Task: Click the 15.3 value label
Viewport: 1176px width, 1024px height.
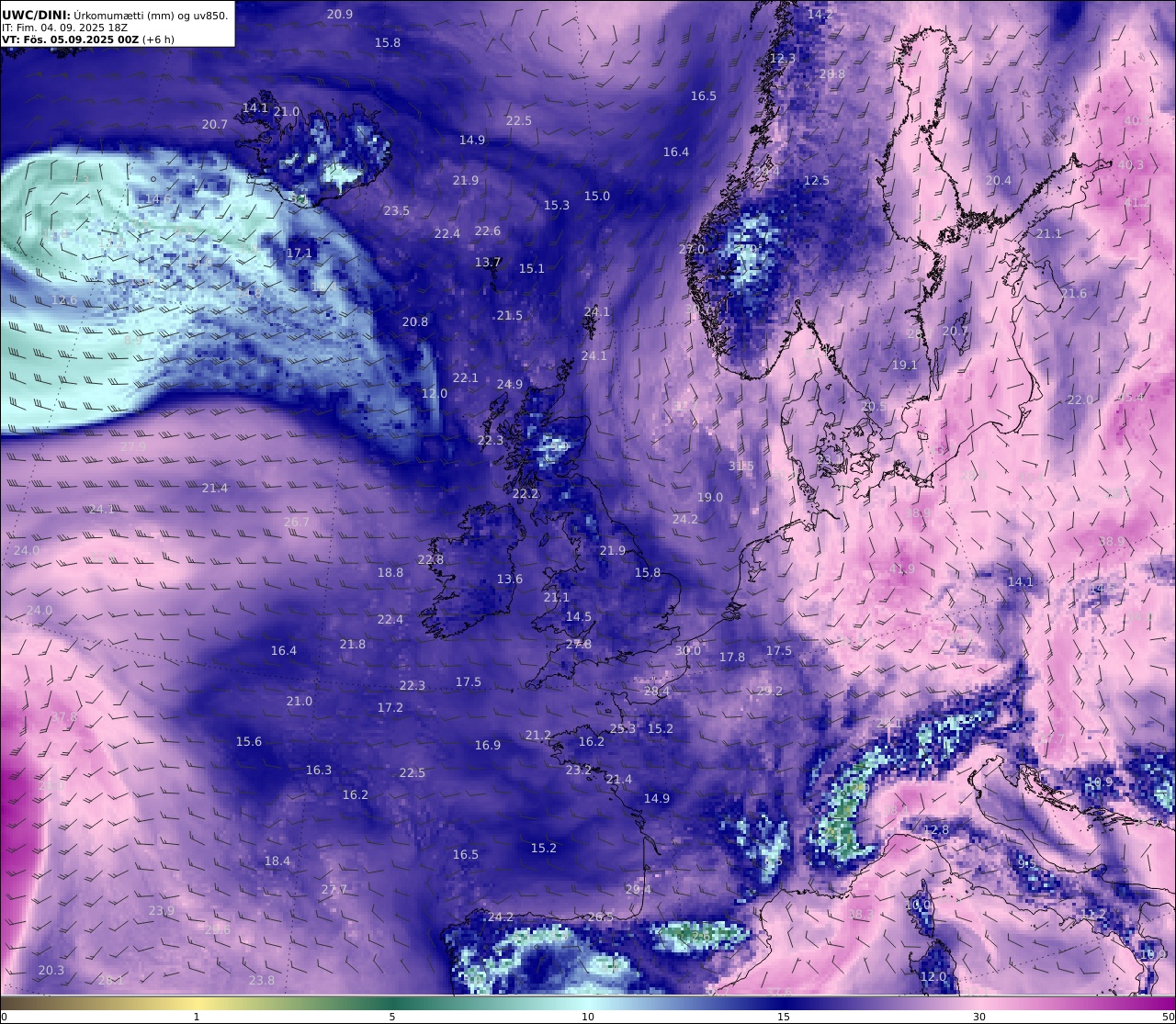Action: point(557,206)
